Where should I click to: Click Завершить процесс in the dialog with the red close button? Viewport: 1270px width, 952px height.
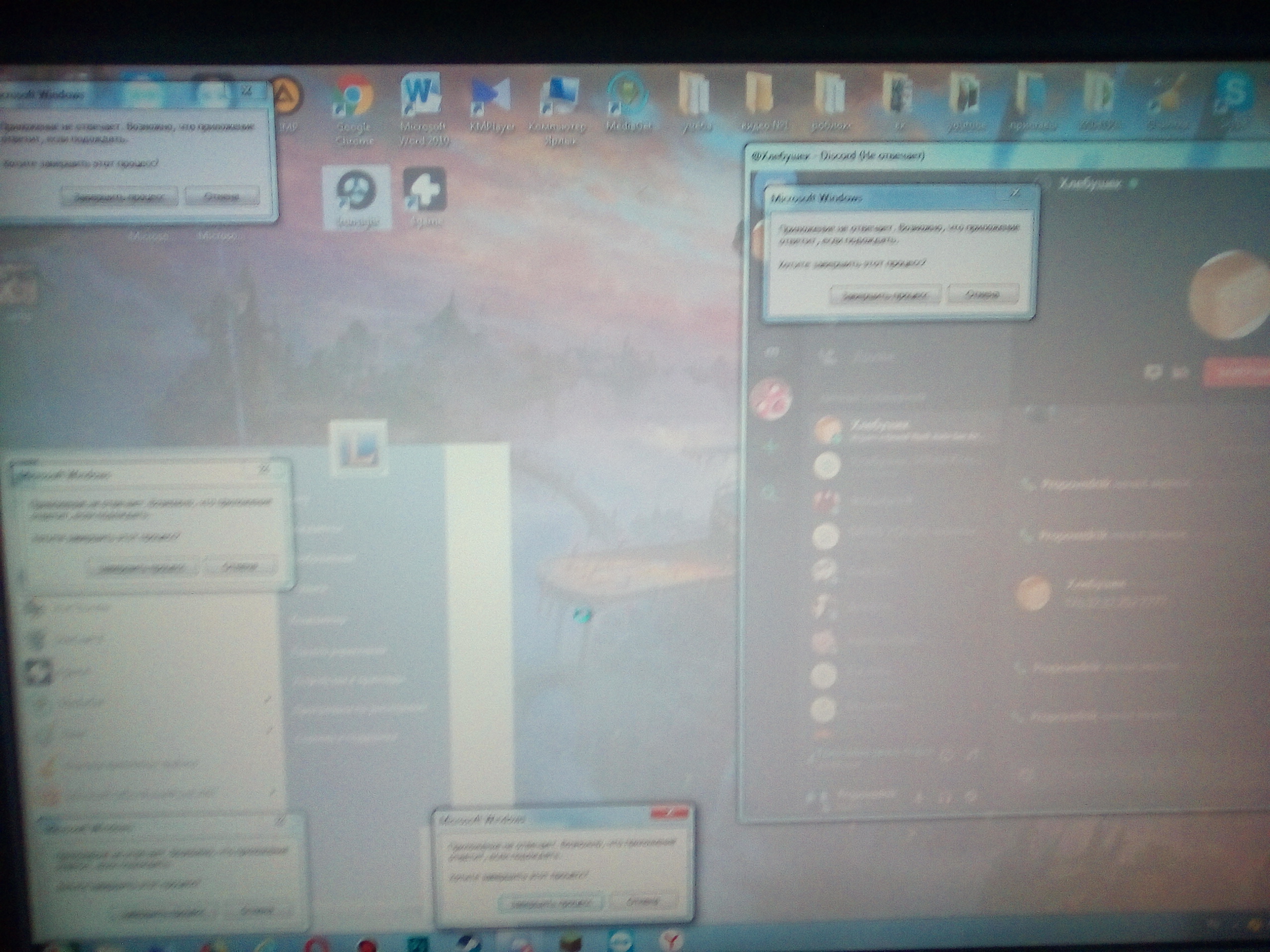coord(550,902)
